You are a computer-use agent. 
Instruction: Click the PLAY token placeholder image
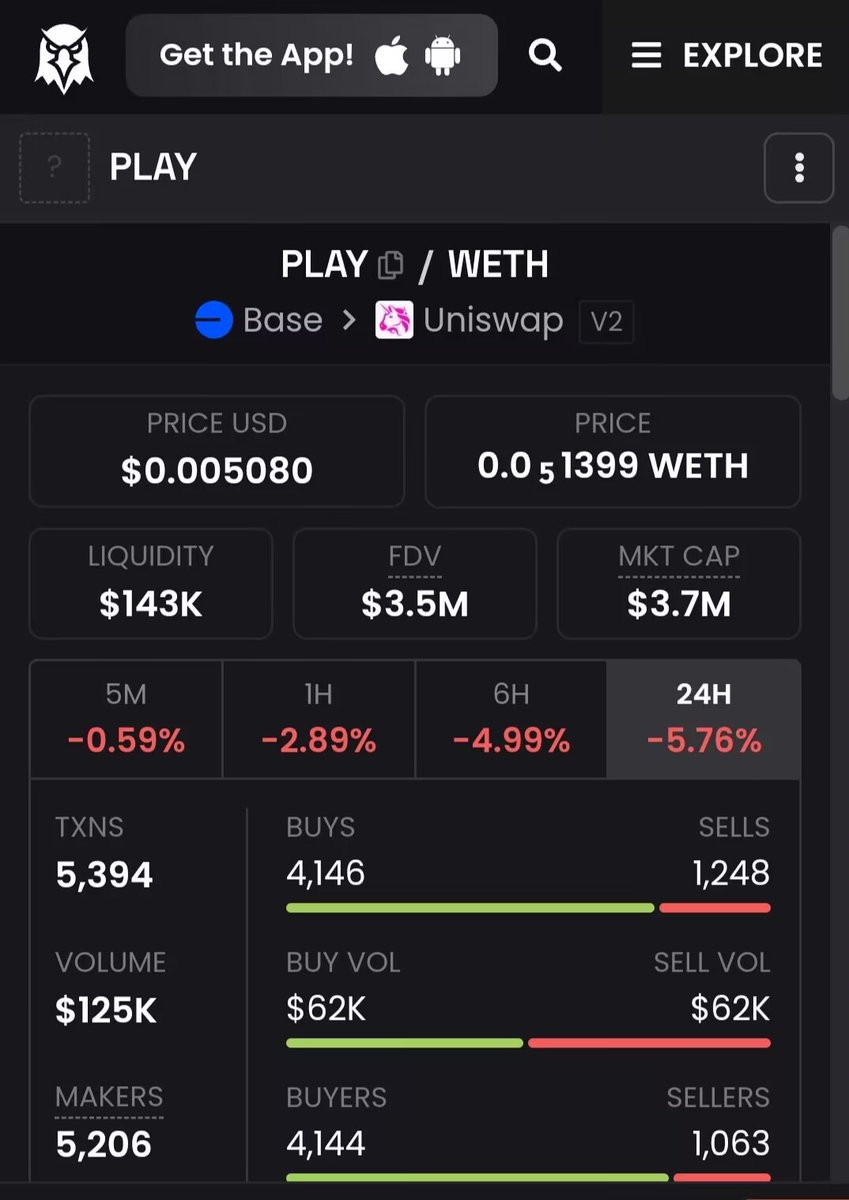coord(54,167)
